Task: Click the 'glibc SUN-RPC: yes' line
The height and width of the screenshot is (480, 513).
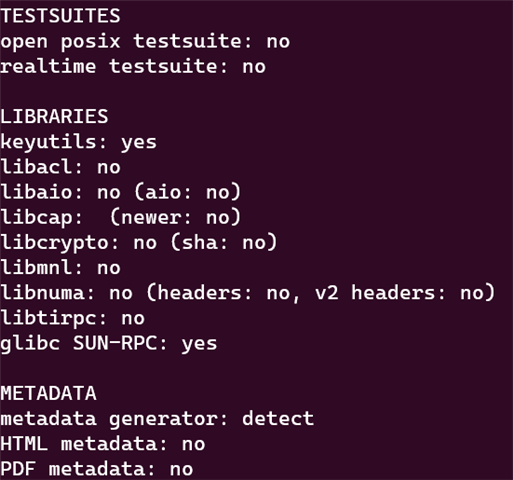Action: [109, 344]
